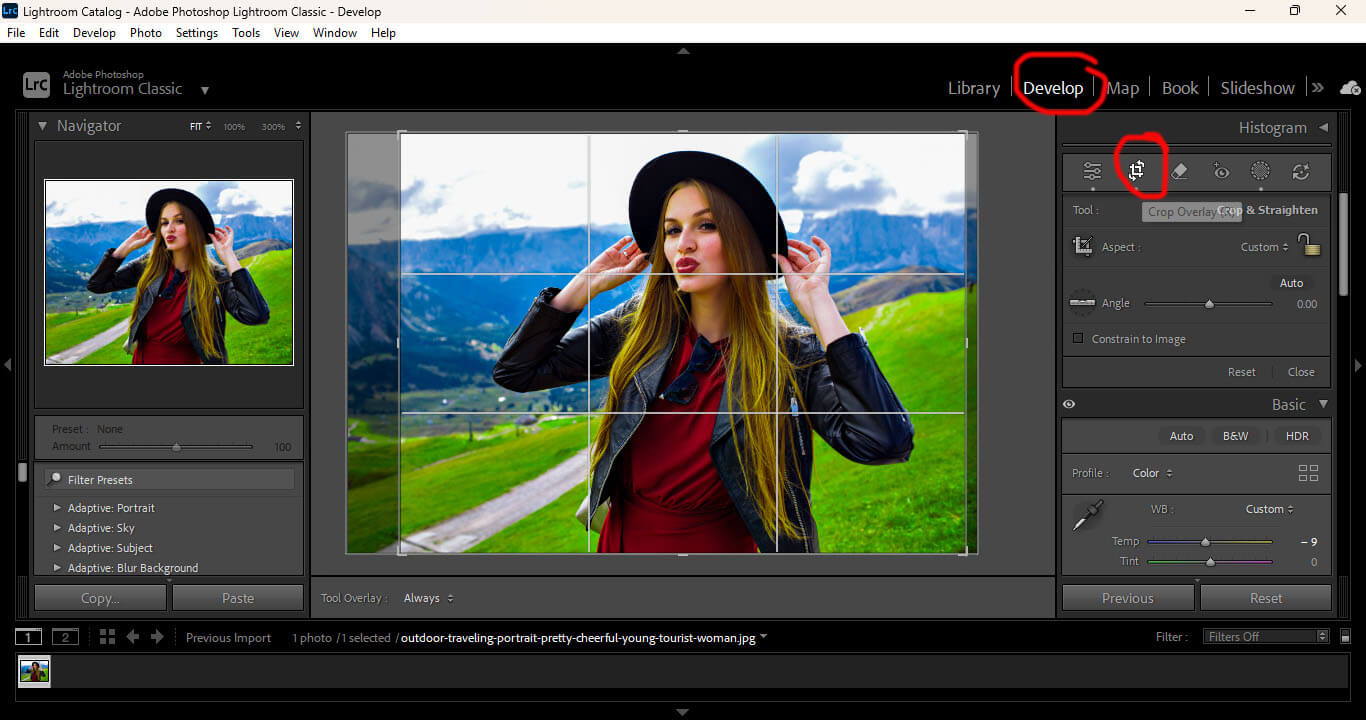Select the Crop Overlay tool icon
The height and width of the screenshot is (720, 1366).
click(1137, 171)
